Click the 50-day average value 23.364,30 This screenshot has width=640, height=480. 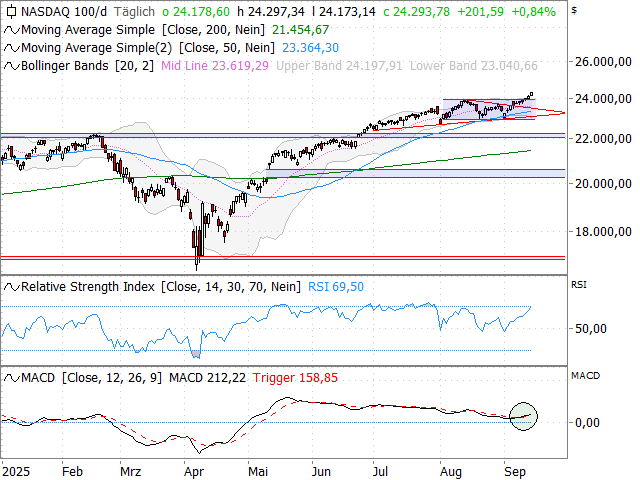click(311, 48)
